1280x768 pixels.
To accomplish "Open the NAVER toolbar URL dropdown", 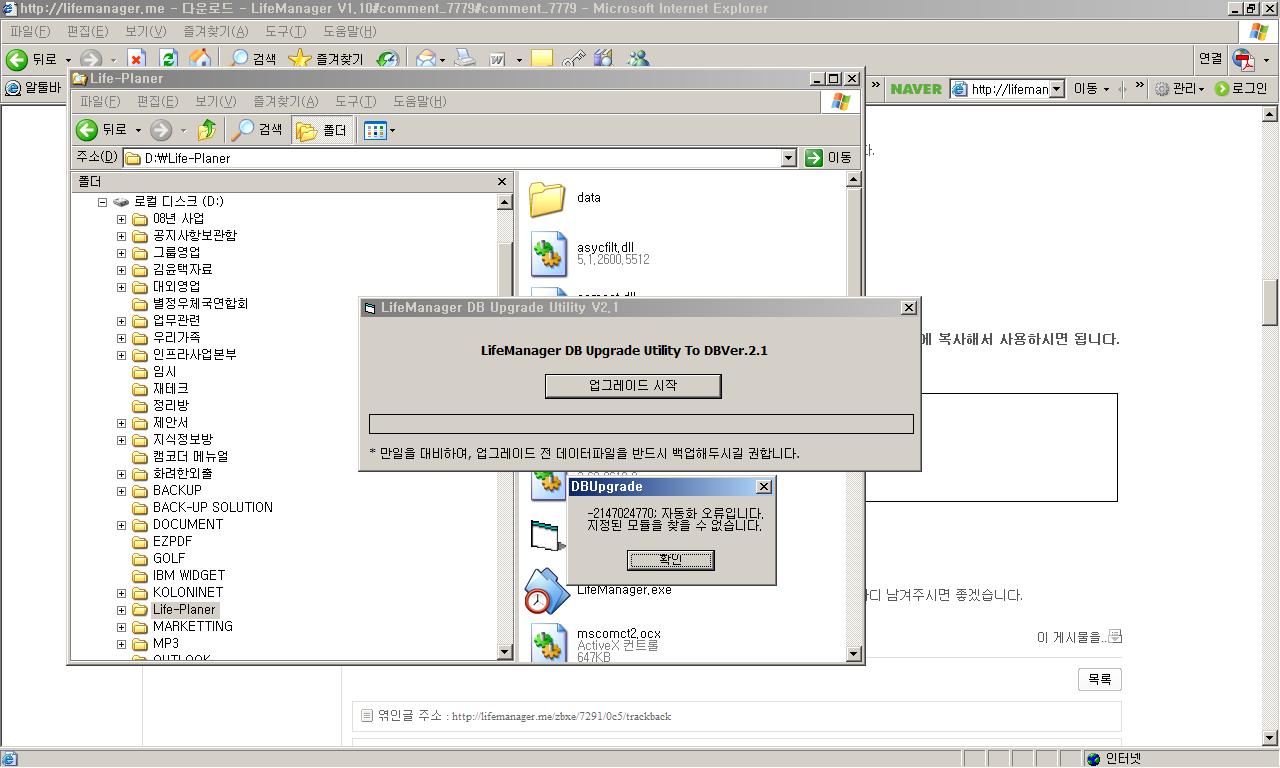I will 1057,89.
